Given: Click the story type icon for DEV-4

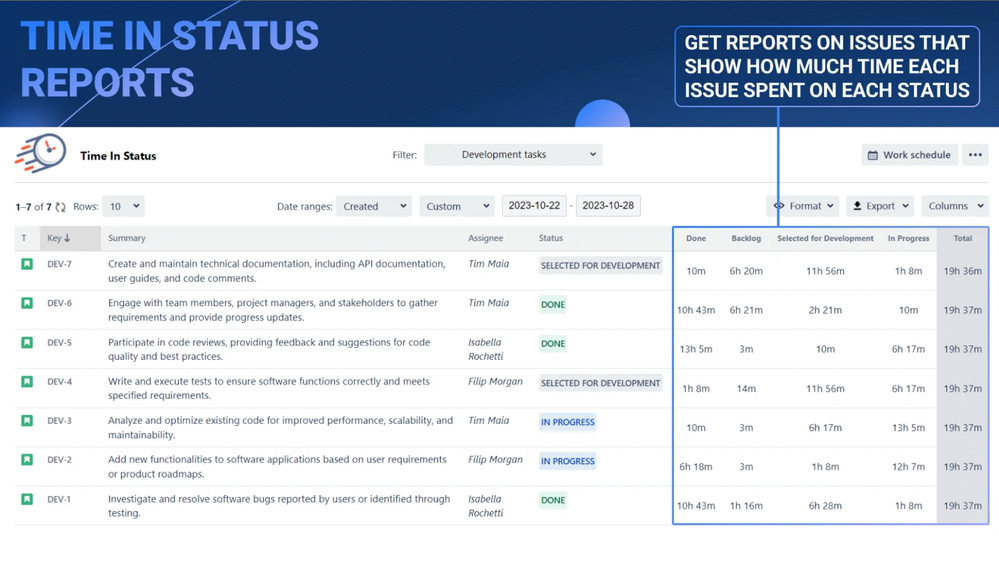Looking at the screenshot, I should [x=27, y=381].
